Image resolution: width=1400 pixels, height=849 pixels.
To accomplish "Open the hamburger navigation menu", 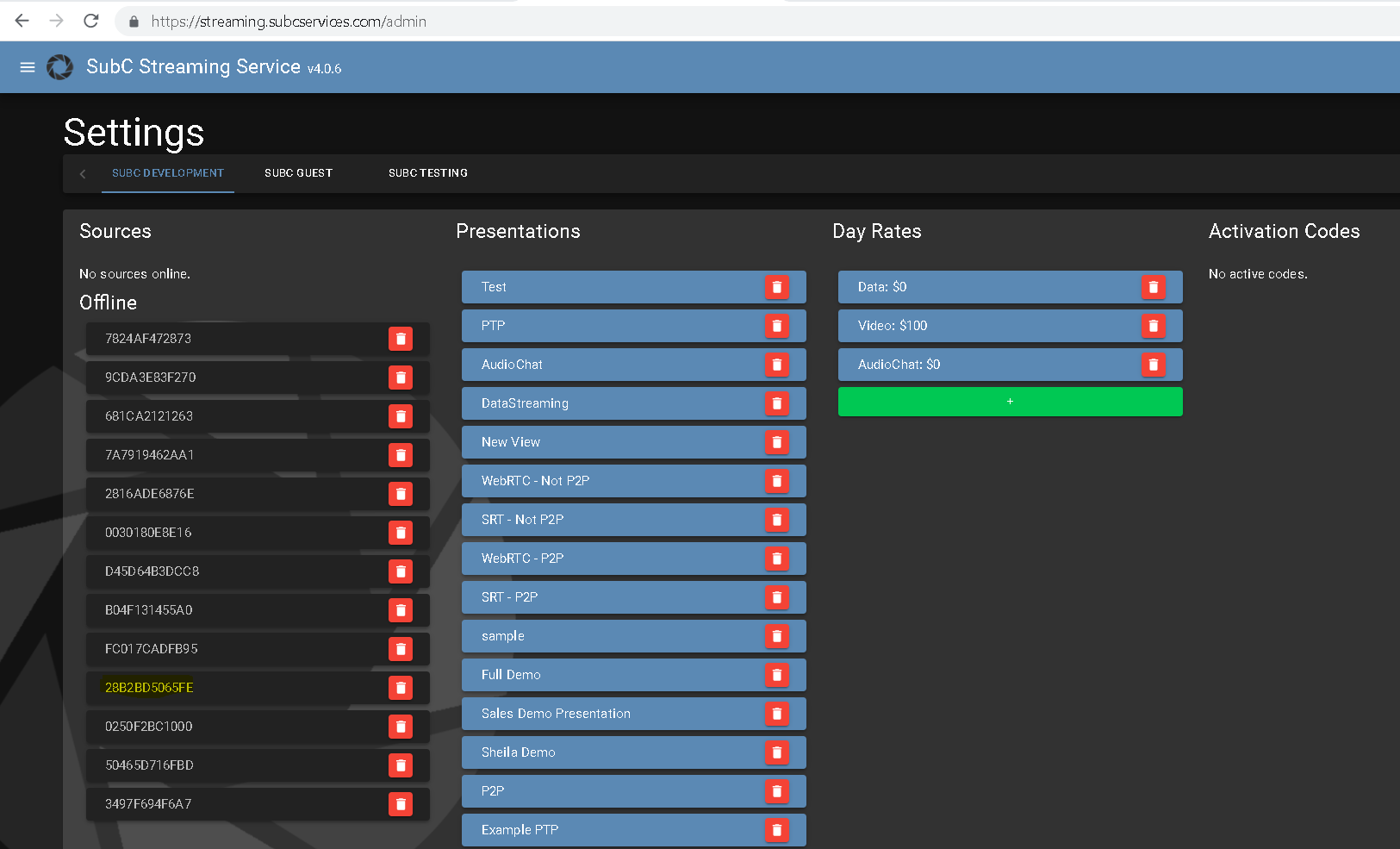I will click(28, 67).
